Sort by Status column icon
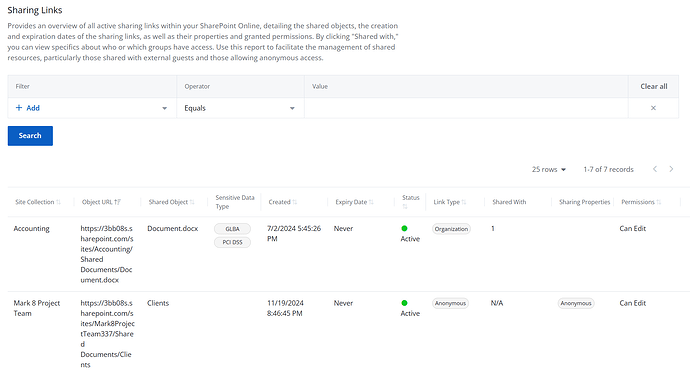 pos(405,207)
